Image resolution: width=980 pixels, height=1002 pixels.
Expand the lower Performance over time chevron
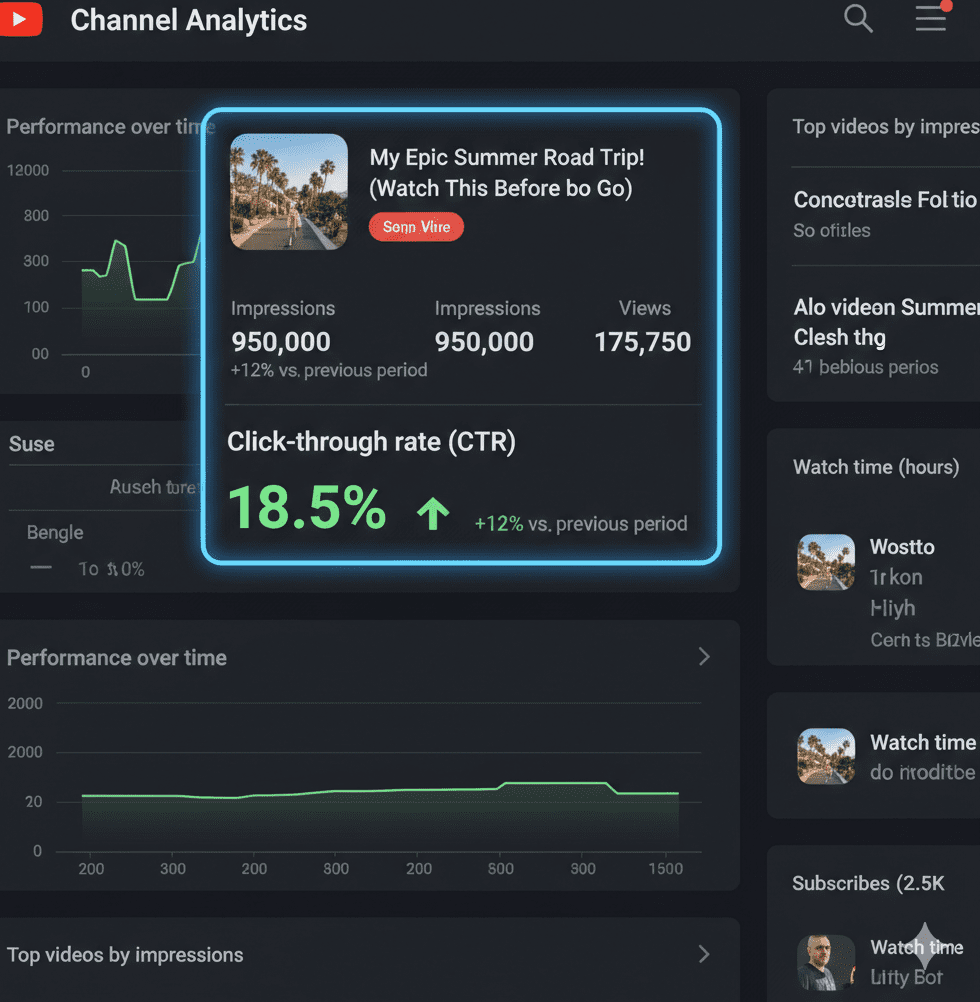click(x=704, y=656)
